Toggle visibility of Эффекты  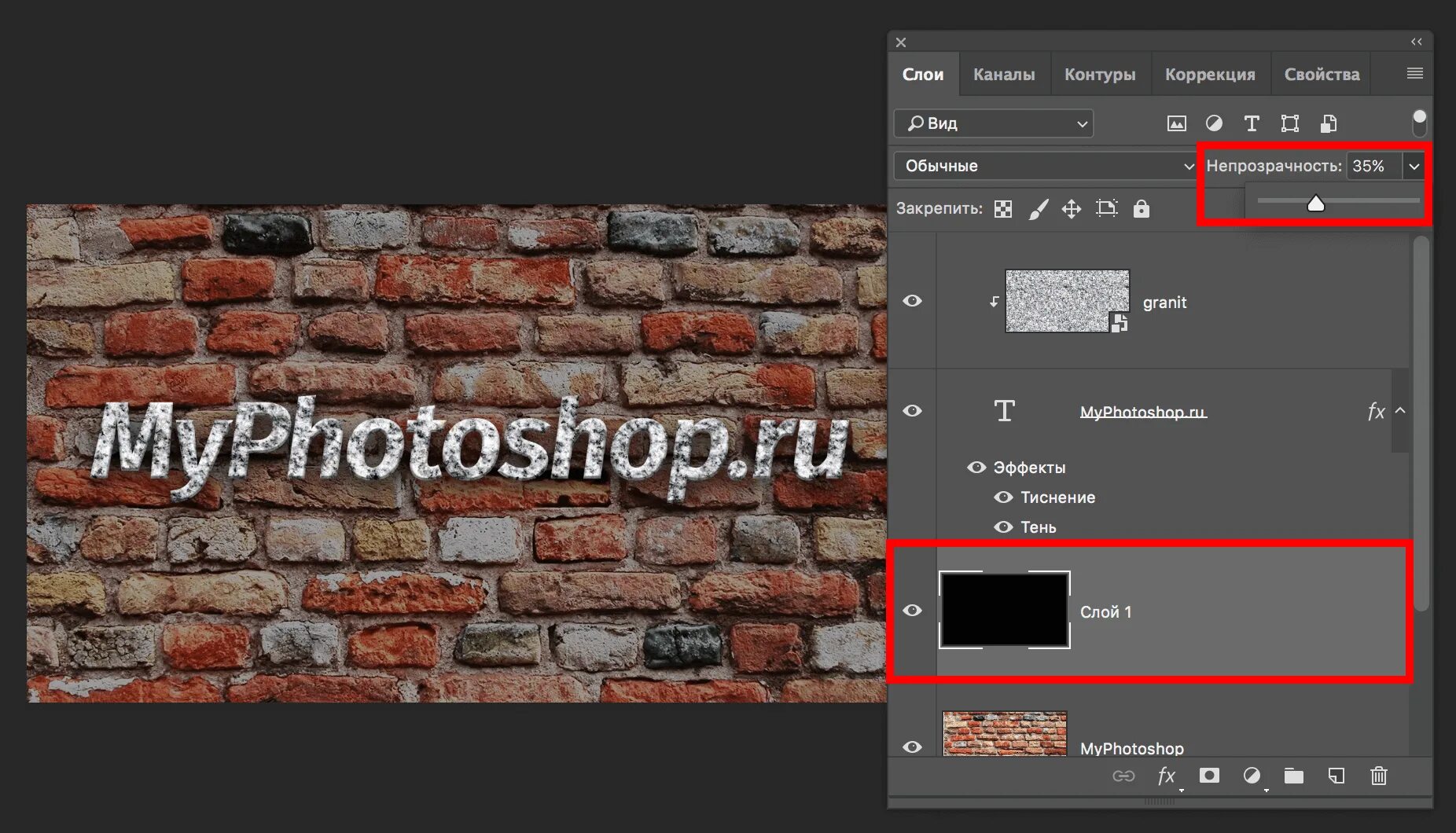pyautogui.click(x=976, y=468)
